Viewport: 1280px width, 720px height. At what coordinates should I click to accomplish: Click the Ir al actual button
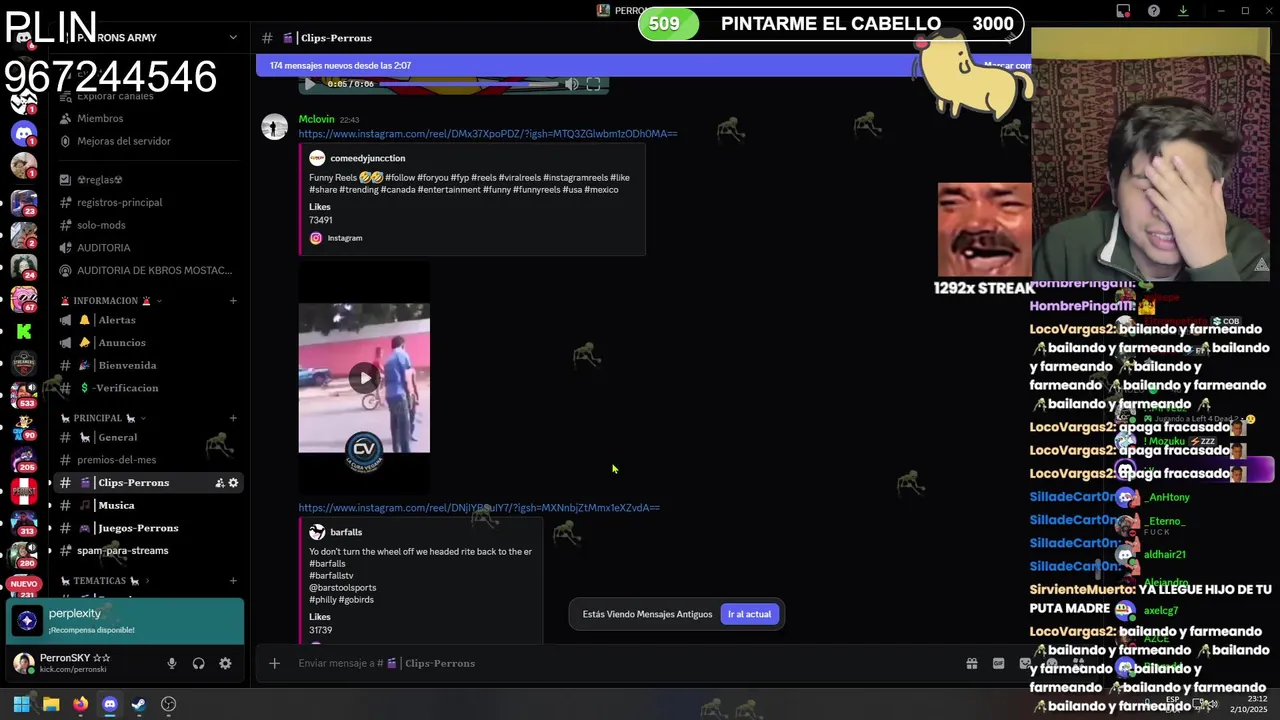point(749,614)
